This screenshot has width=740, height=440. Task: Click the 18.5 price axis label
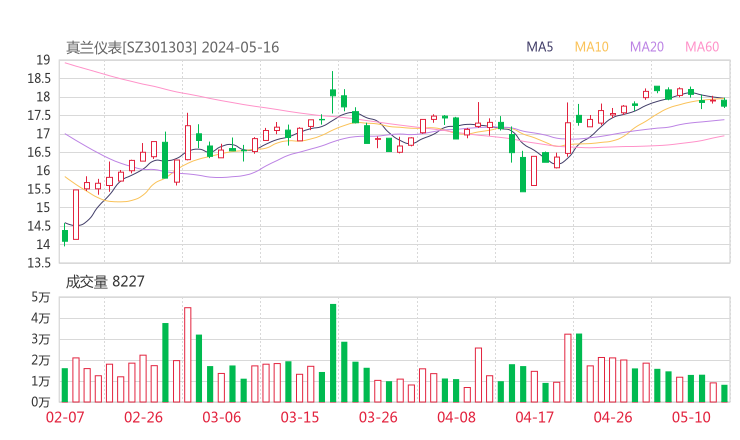(x=39, y=78)
